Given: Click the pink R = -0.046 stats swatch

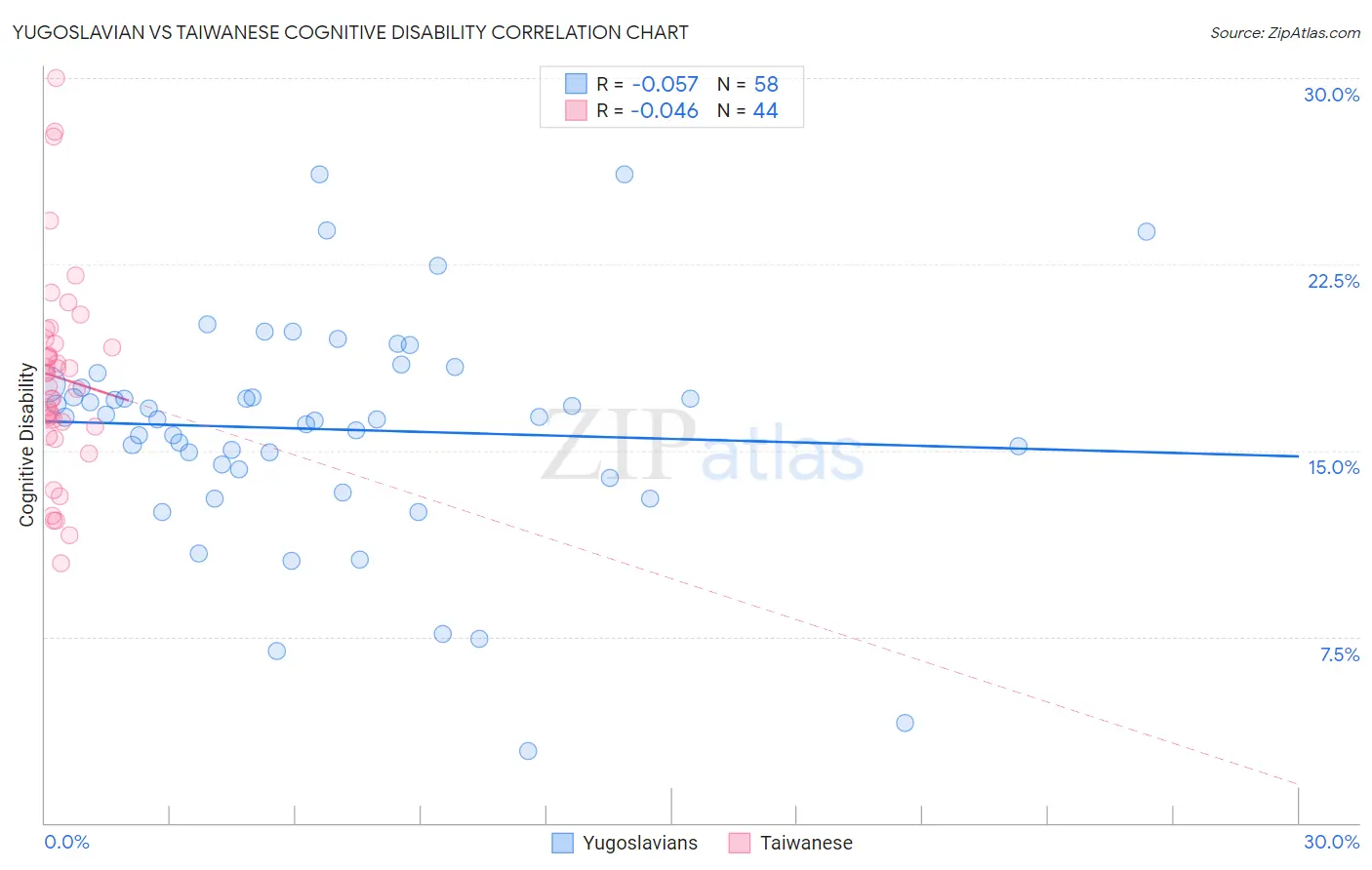Looking at the screenshot, I should coord(576,110).
